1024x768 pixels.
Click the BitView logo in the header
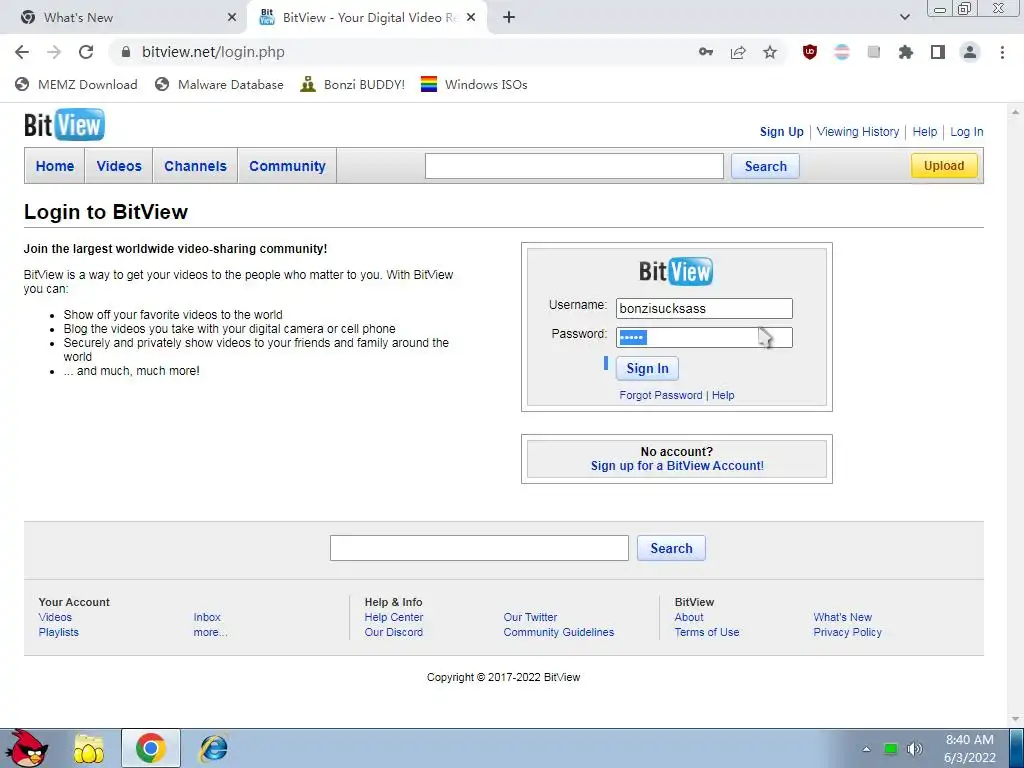(x=64, y=125)
